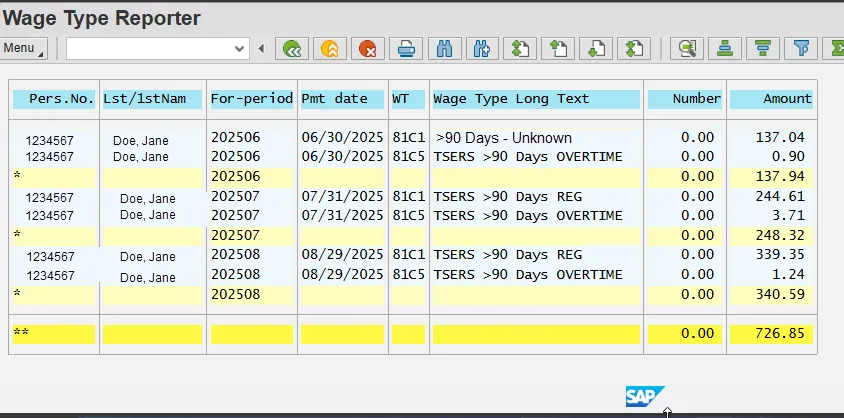Click the green Back arrow icon
This screenshot has width=844, height=418.
pos(292,48)
